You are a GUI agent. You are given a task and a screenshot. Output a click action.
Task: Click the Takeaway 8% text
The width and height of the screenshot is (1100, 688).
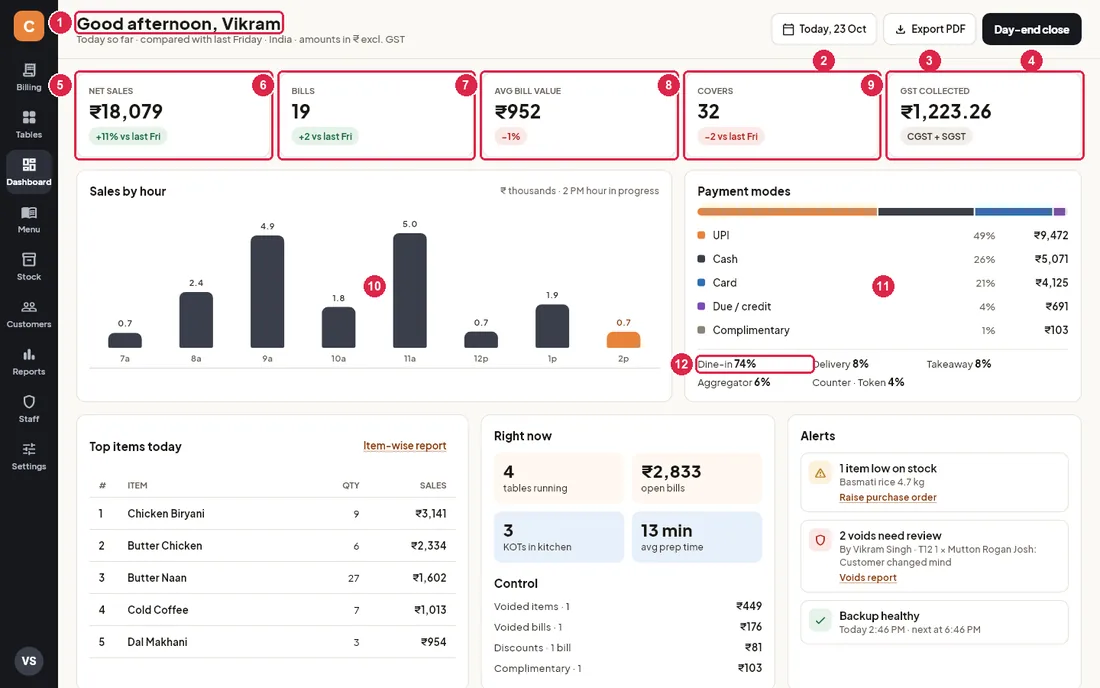[958, 364]
